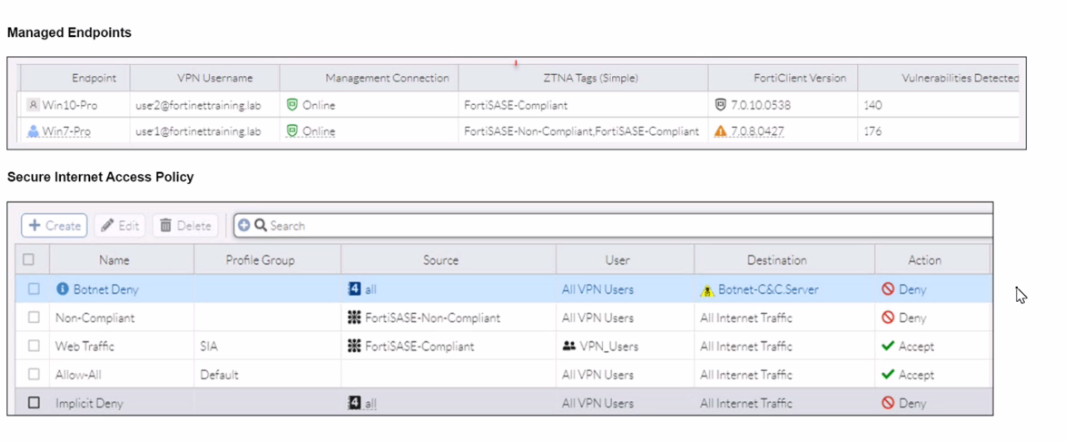Image resolution: width=1067 pixels, height=441 pixels.
Task: Click the Win7-Pro endpoint user icon
Action: click(33, 132)
